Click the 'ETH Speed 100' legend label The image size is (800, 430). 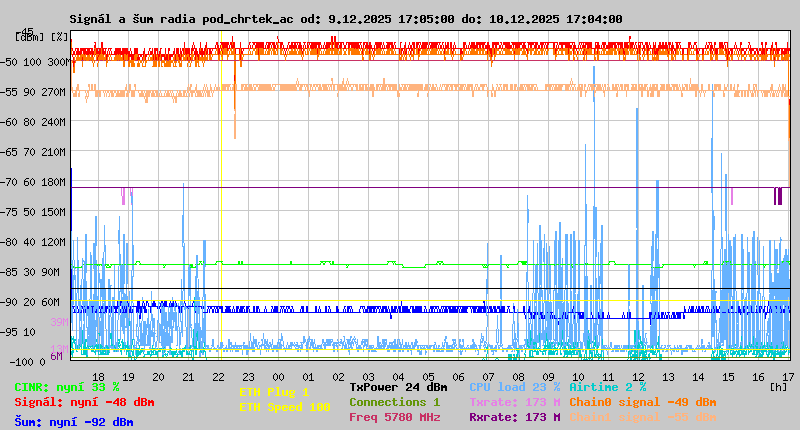tap(285, 407)
